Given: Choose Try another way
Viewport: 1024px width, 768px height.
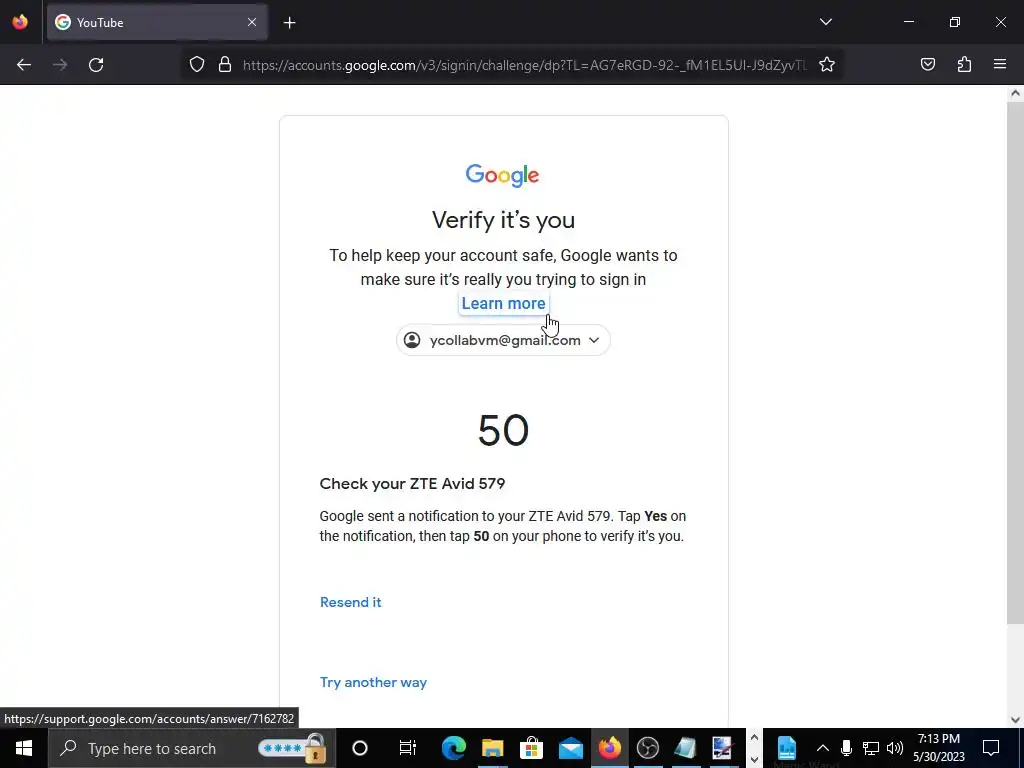Looking at the screenshot, I should pyautogui.click(x=374, y=682).
